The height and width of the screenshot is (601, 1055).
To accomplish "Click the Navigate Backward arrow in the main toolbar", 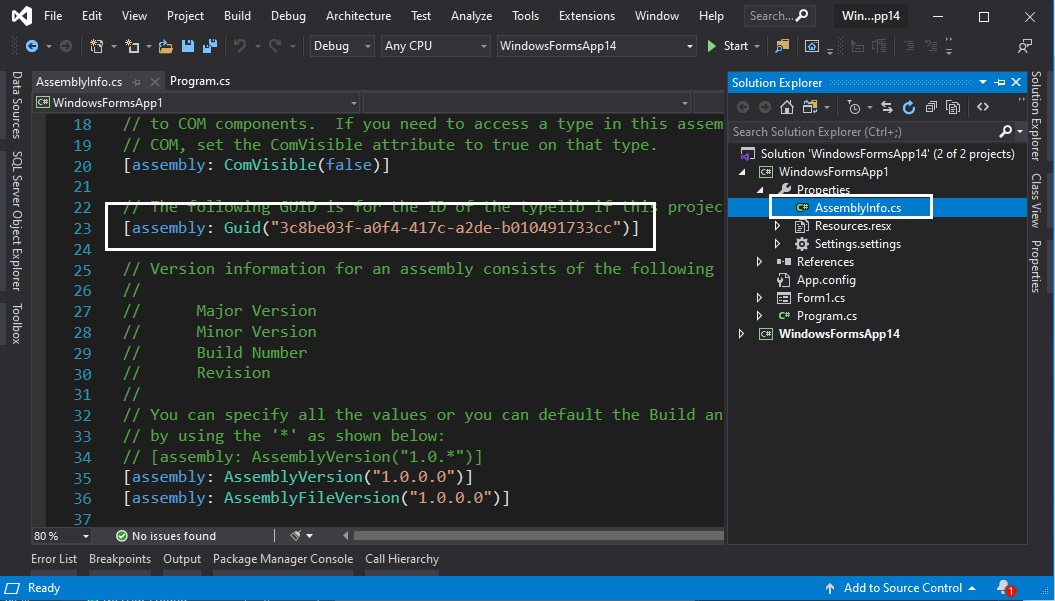I will [32, 46].
